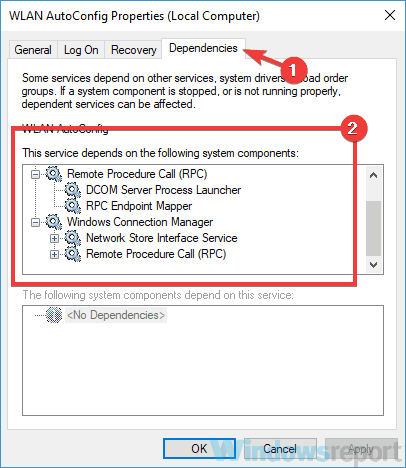Click the scroll up arrow in the dependency list
Image resolution: width=406 pixels, height=468 pixels.
coord(374,175)
